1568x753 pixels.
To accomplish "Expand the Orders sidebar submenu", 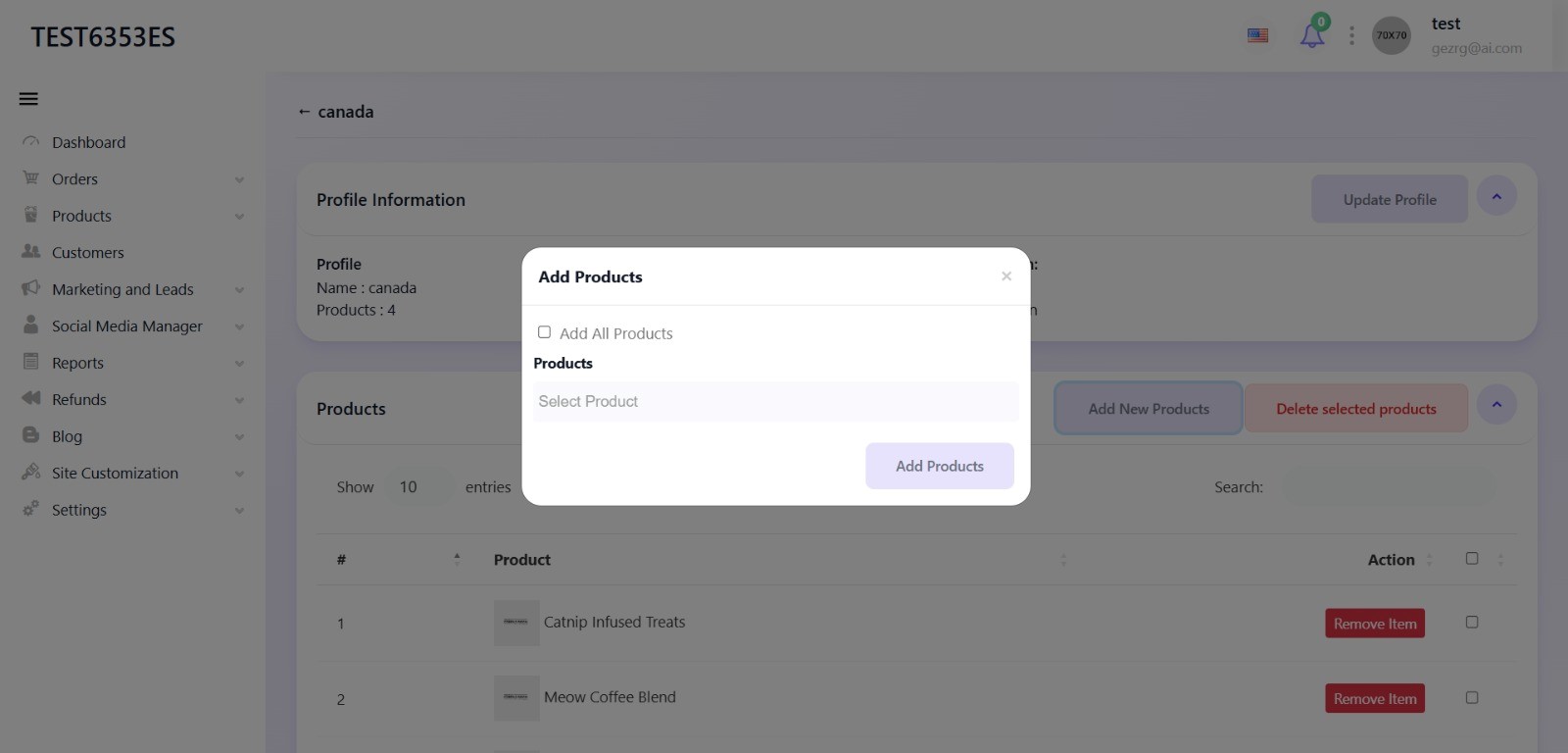I will 132,179.
